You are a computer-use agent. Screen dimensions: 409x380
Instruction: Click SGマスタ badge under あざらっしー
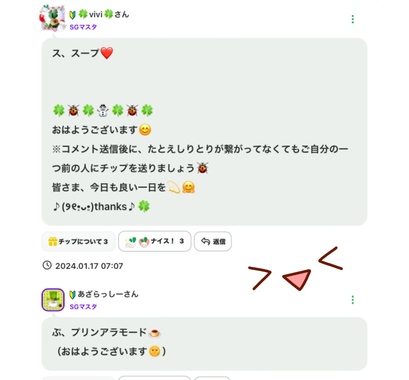click(x=83, y=307)
